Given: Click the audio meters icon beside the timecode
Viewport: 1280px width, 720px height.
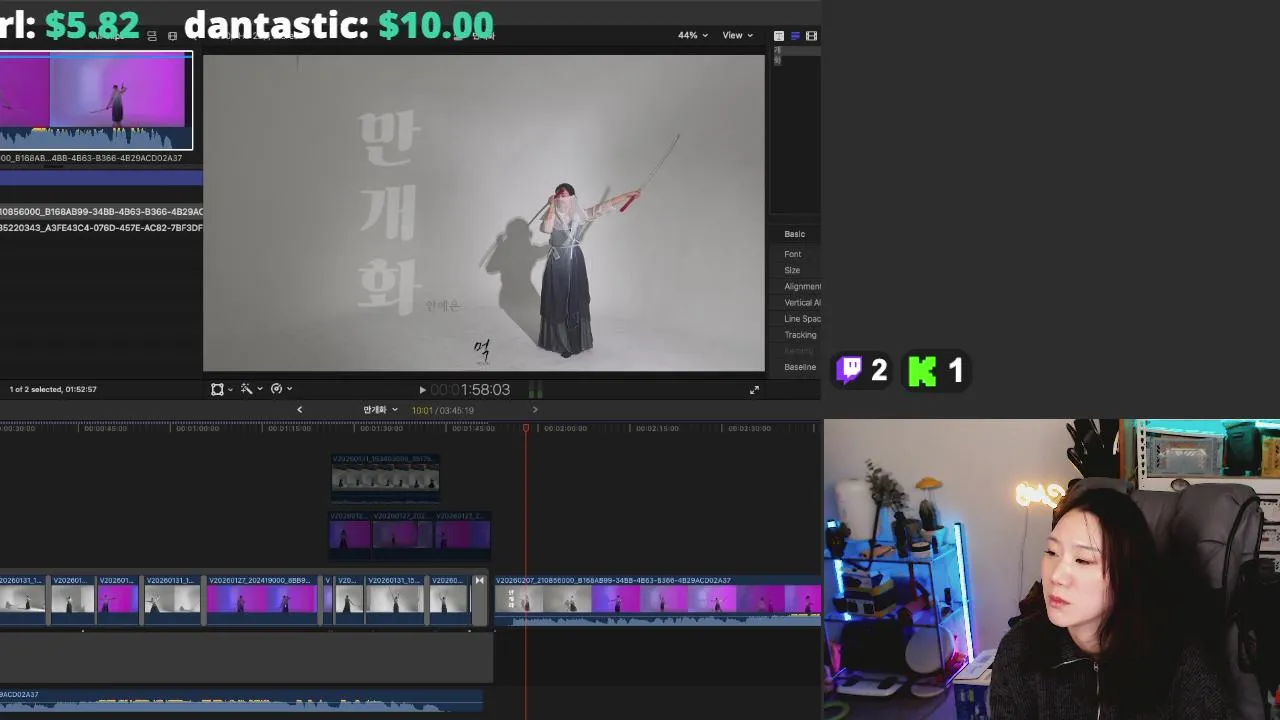Looking at the screenshot, I should click(x=535, y=390).
